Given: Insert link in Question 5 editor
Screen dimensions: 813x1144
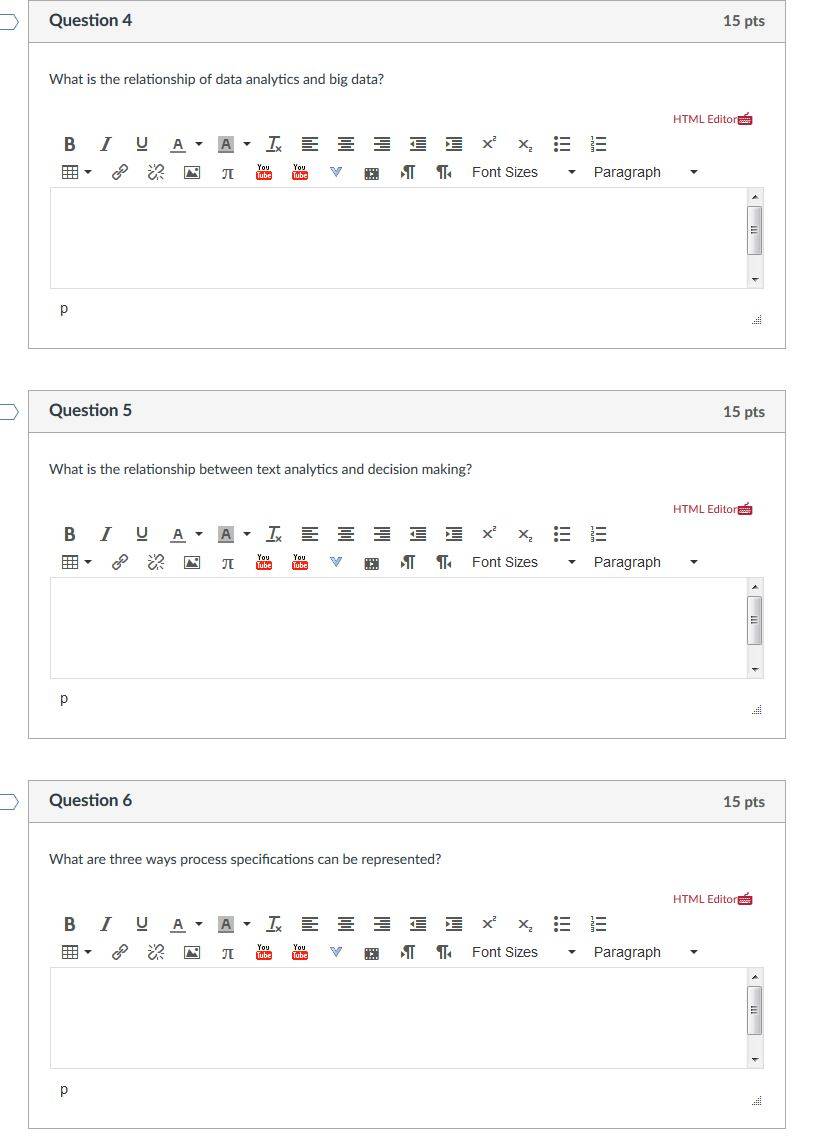Looking at the screenshot, I should pyautogui.click(x=120, y=563).
